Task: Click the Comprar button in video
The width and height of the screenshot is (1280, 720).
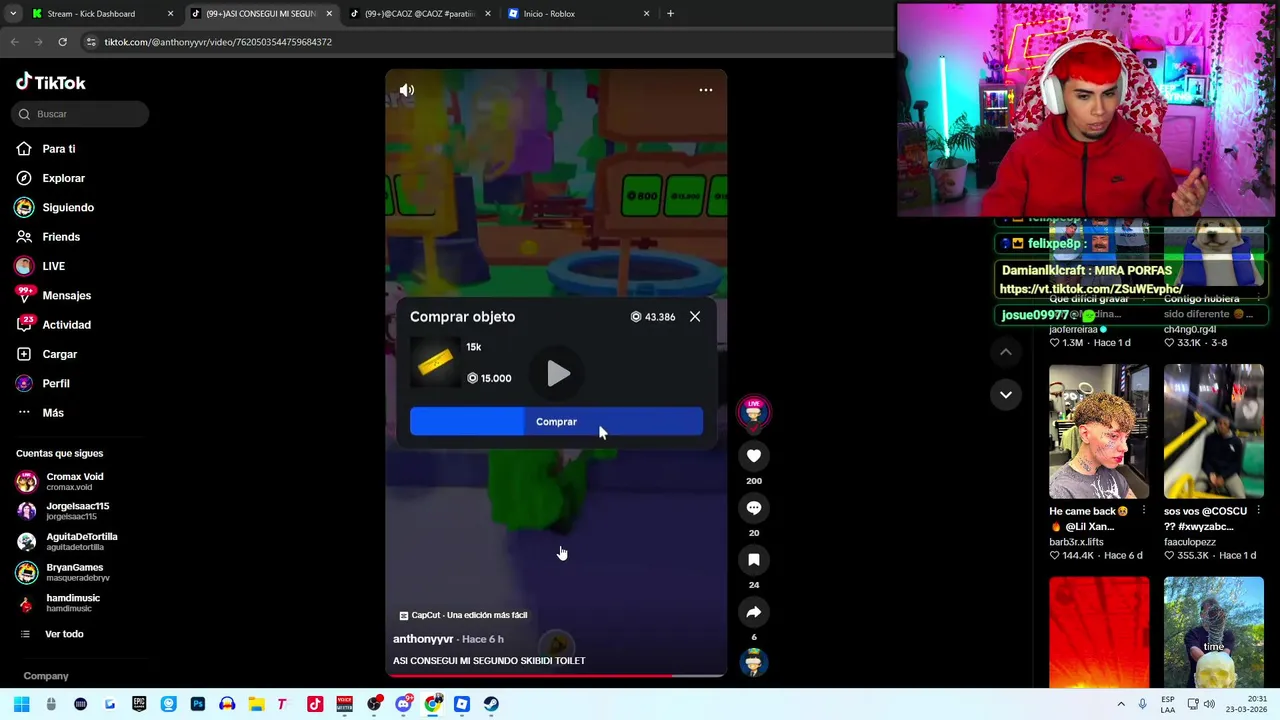Action: (556, 422)
